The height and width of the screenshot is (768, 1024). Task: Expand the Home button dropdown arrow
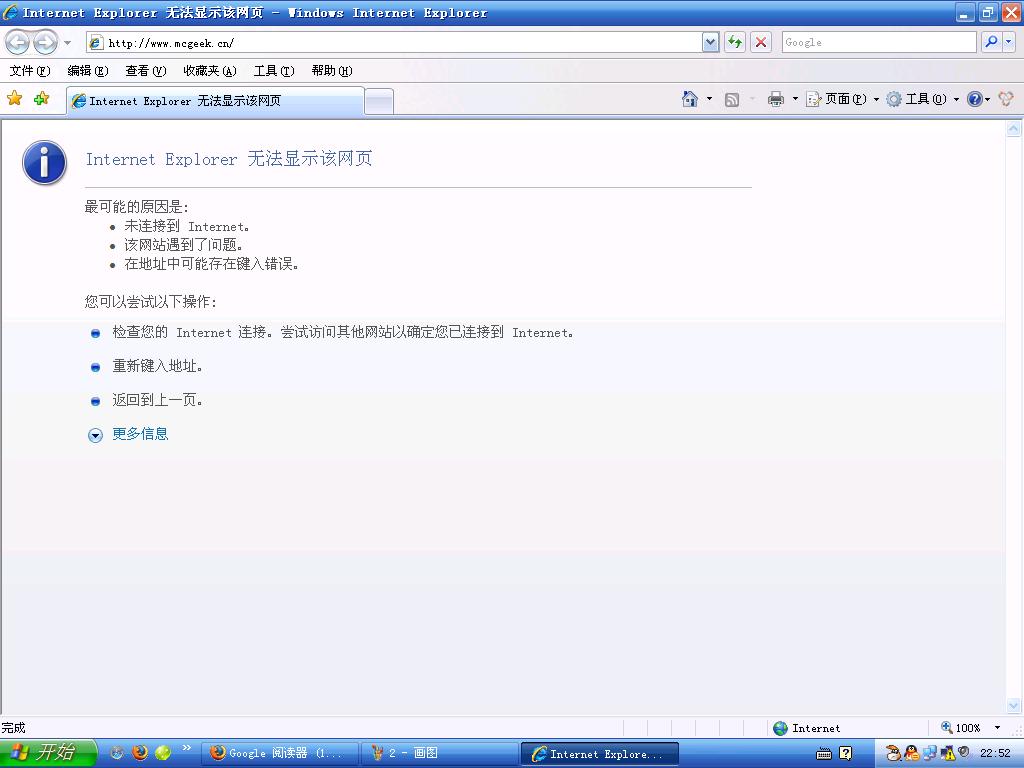point(709,99)
